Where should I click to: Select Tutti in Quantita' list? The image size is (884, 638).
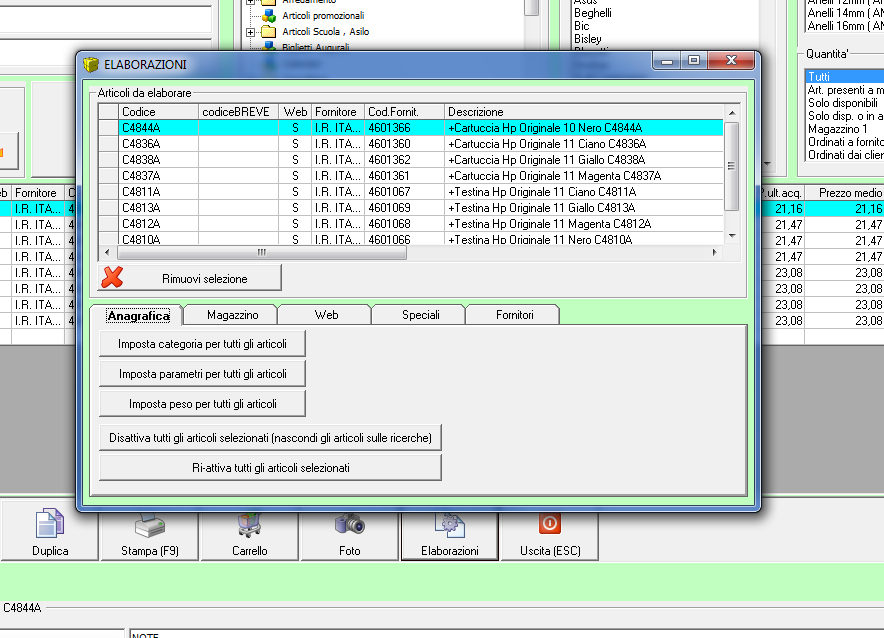[x=845, y=77]
